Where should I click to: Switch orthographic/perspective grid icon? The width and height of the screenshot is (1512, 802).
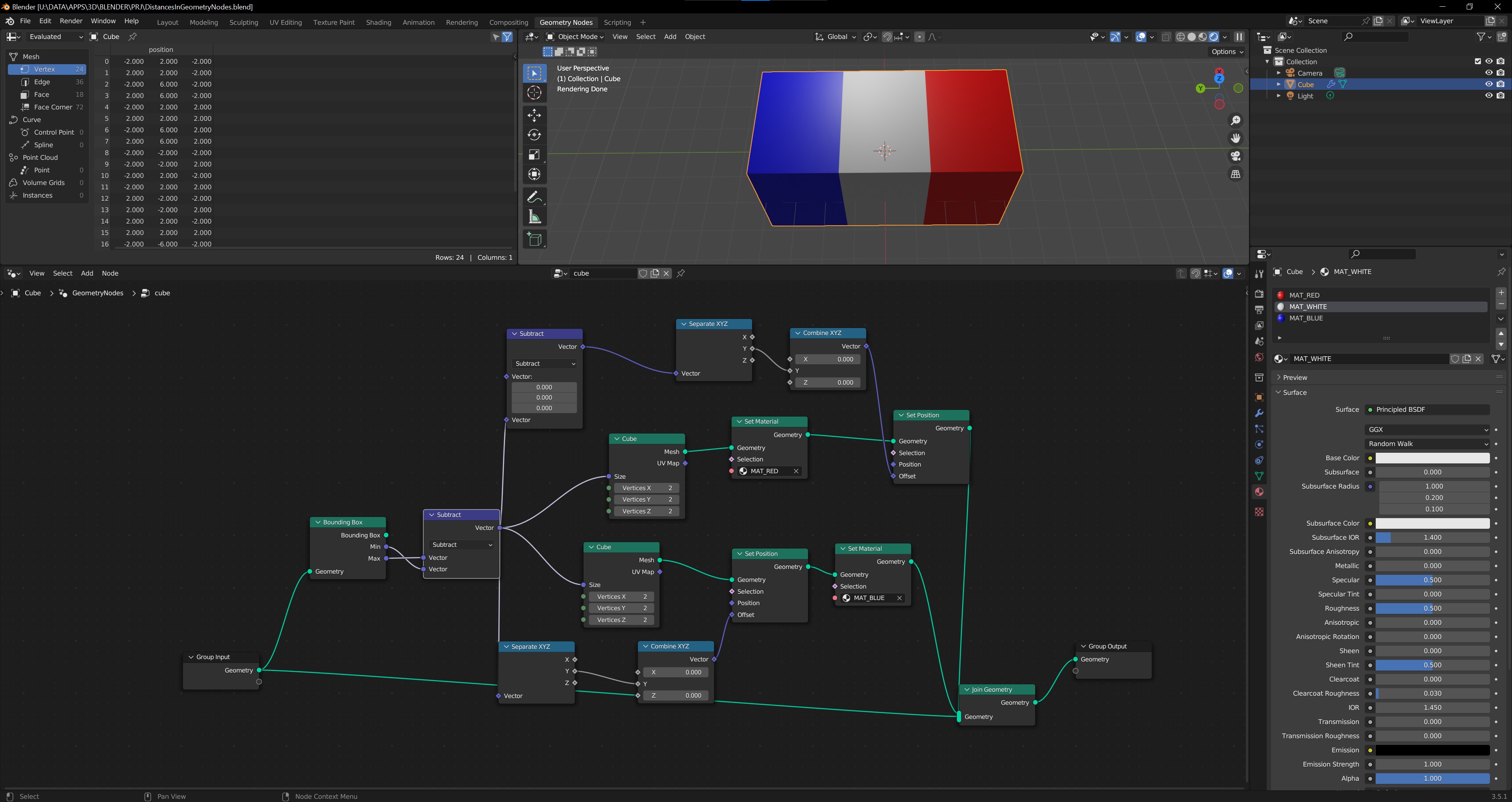(1236, 174)
